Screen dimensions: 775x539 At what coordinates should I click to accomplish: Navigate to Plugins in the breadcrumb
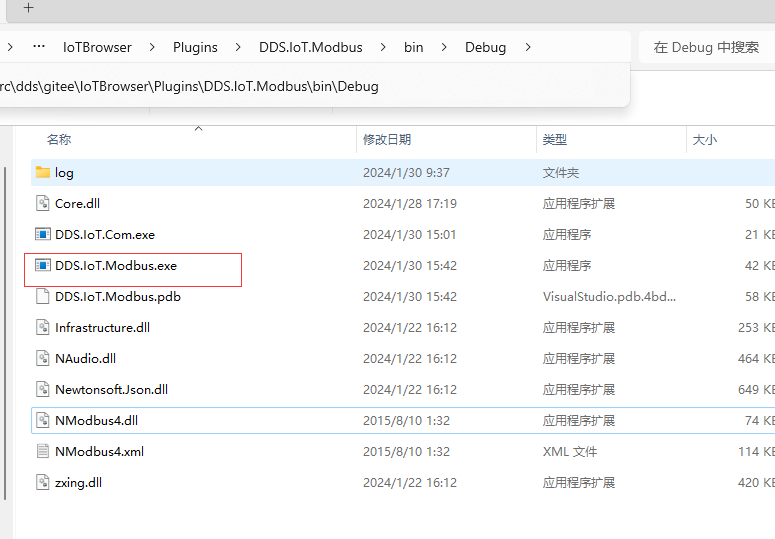[195, 47]
